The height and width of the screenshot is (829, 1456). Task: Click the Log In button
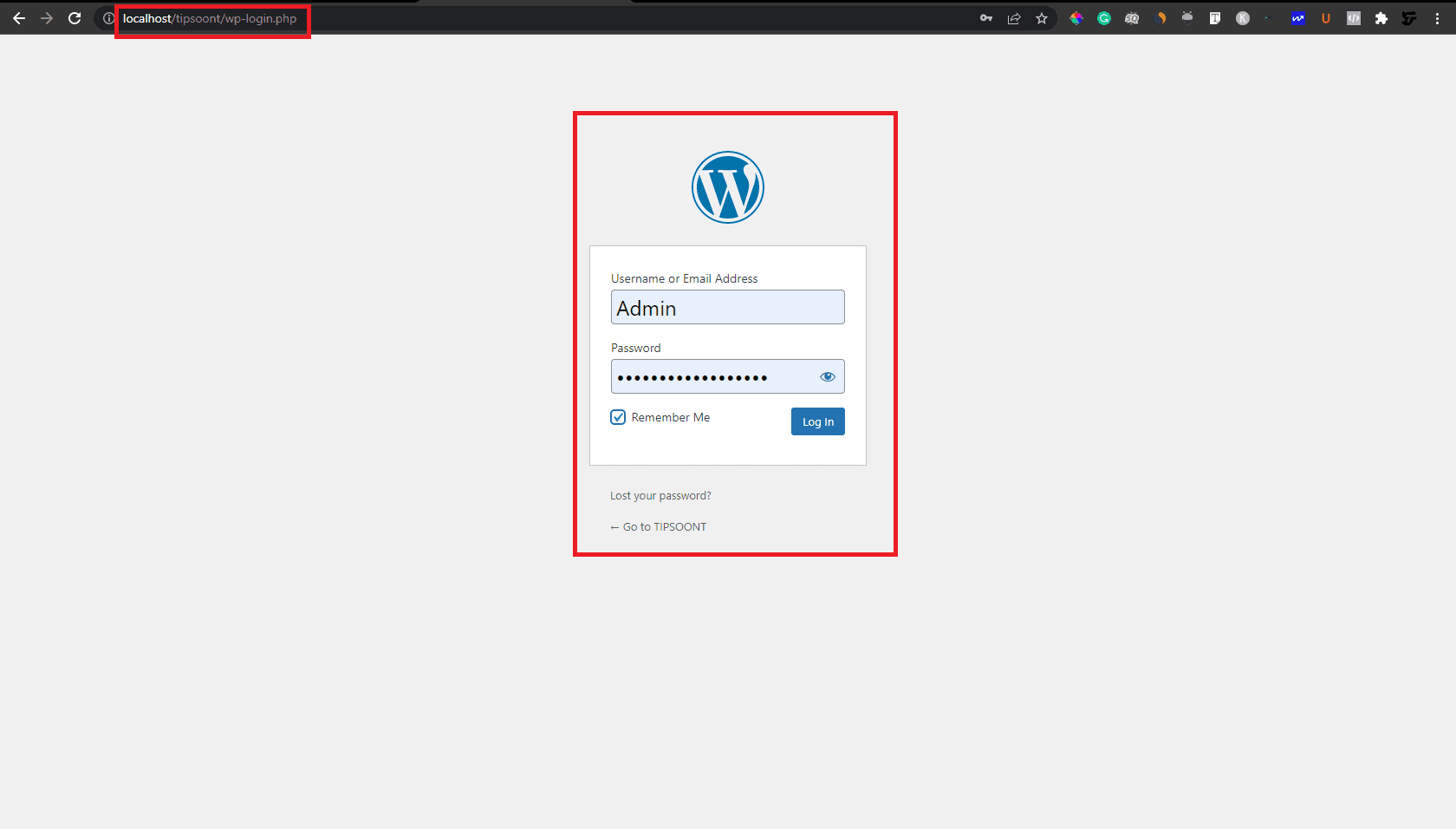[x=818, y=421]
